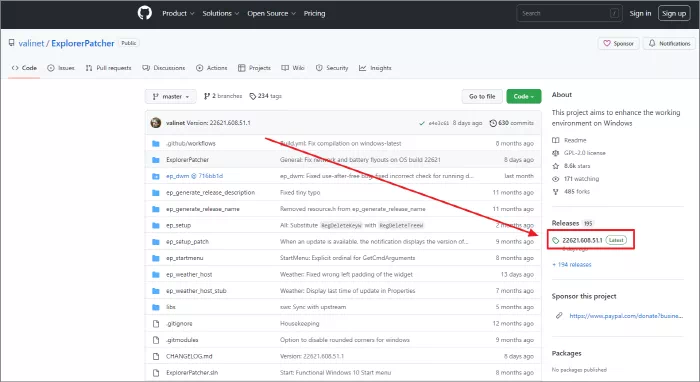Click the Go to file button
Image resolution: width=700 pixels, height=382 pixels.
[482, 96]
